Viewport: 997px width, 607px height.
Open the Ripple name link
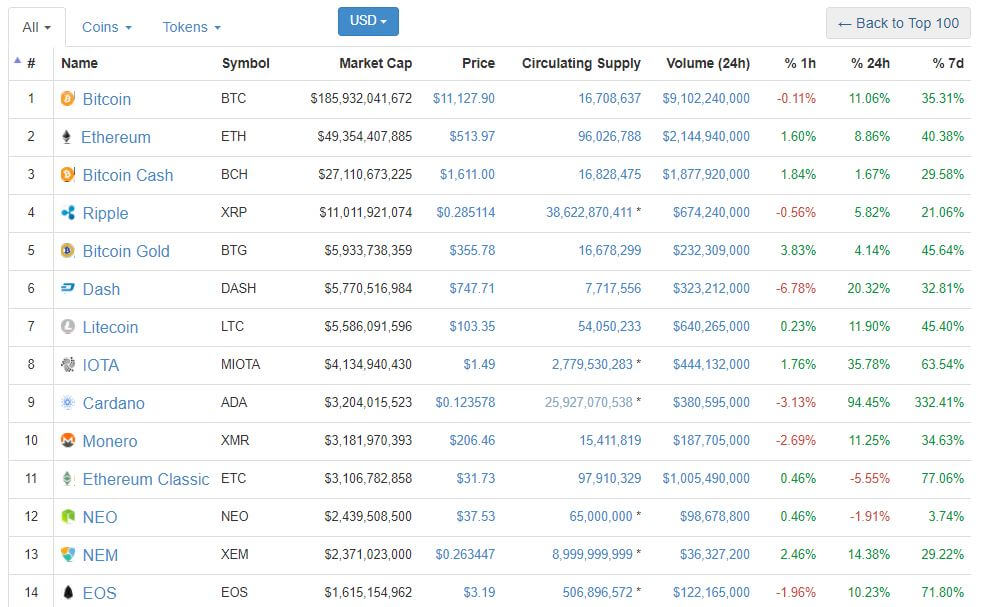click(106, 214)
